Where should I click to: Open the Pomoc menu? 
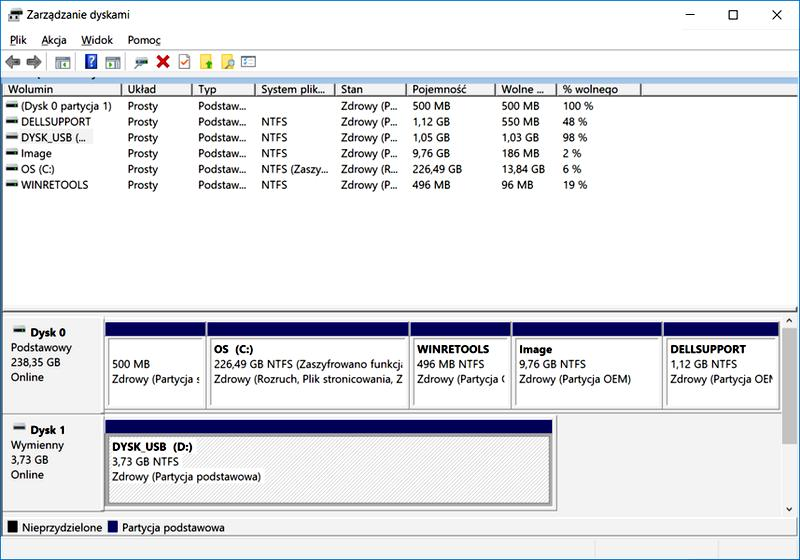pos(144,40)
